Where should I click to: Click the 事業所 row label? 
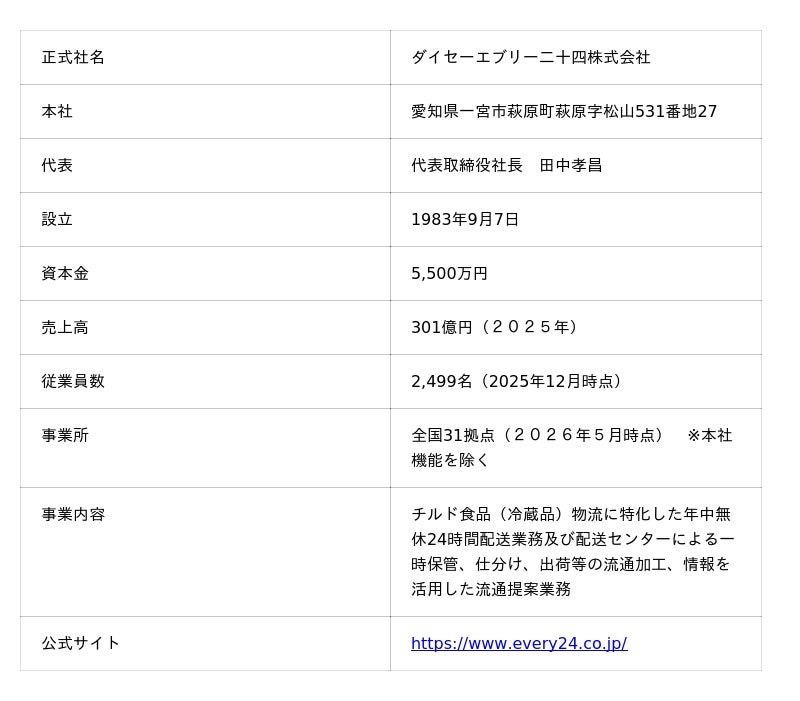(x=65, y=435)
